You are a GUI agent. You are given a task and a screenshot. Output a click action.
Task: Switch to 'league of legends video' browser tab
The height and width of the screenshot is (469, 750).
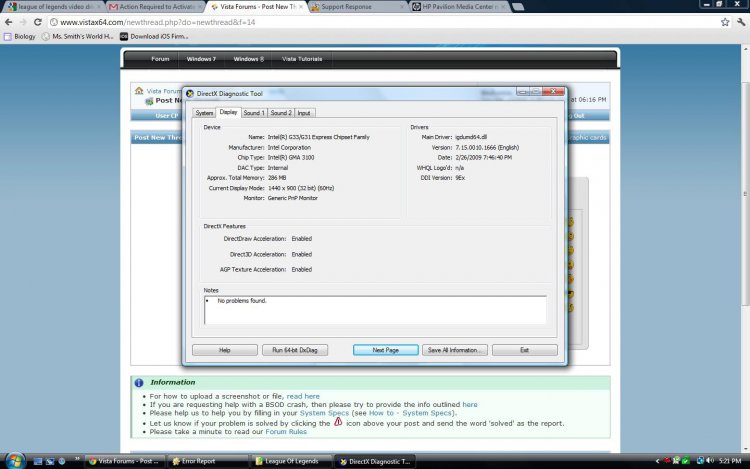(53, 7)
